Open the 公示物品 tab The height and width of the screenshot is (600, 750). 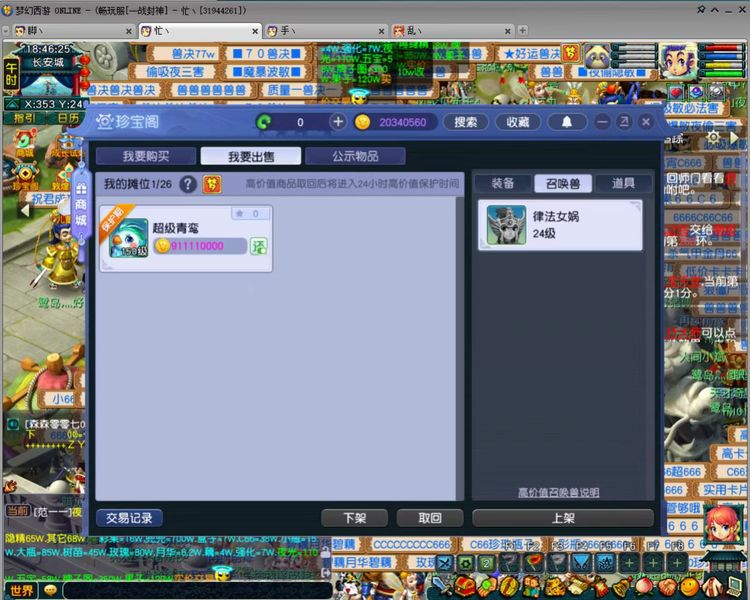click(355, 156)
